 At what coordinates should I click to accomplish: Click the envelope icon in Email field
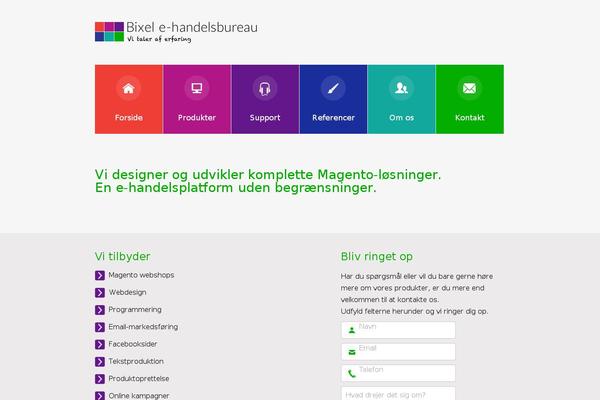(352, 352)
